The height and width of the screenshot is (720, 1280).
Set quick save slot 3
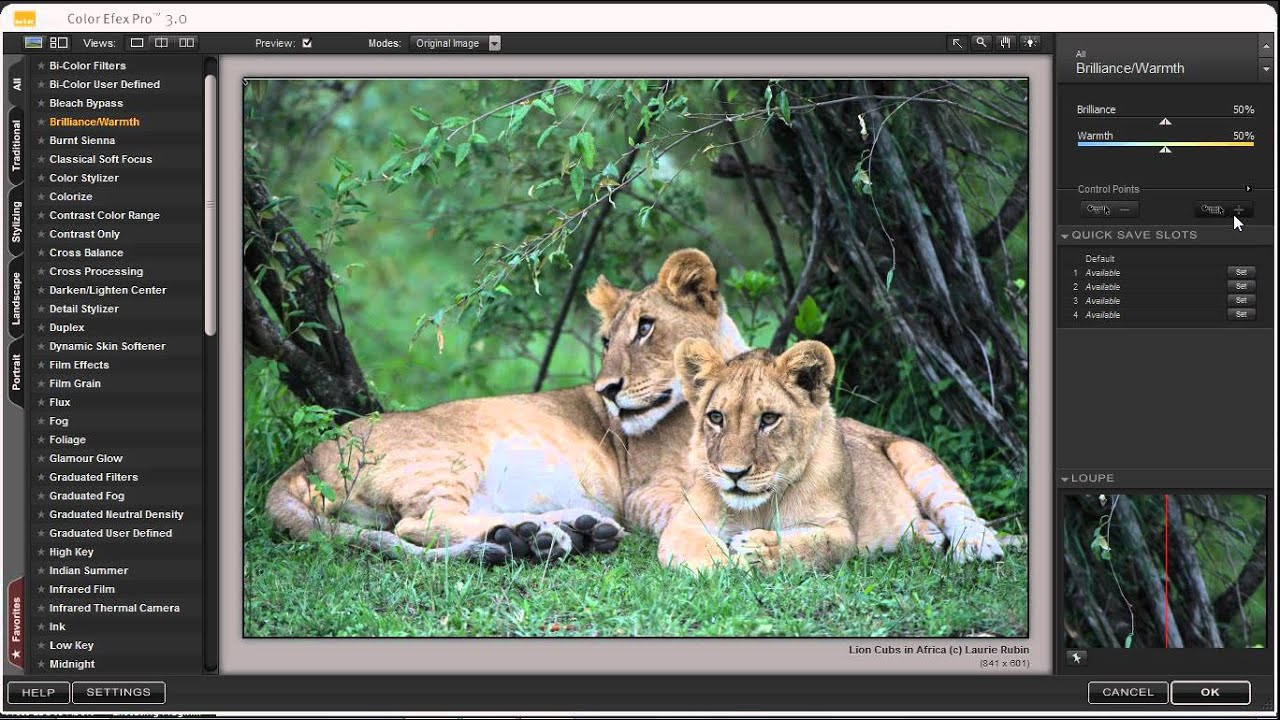1241,301
